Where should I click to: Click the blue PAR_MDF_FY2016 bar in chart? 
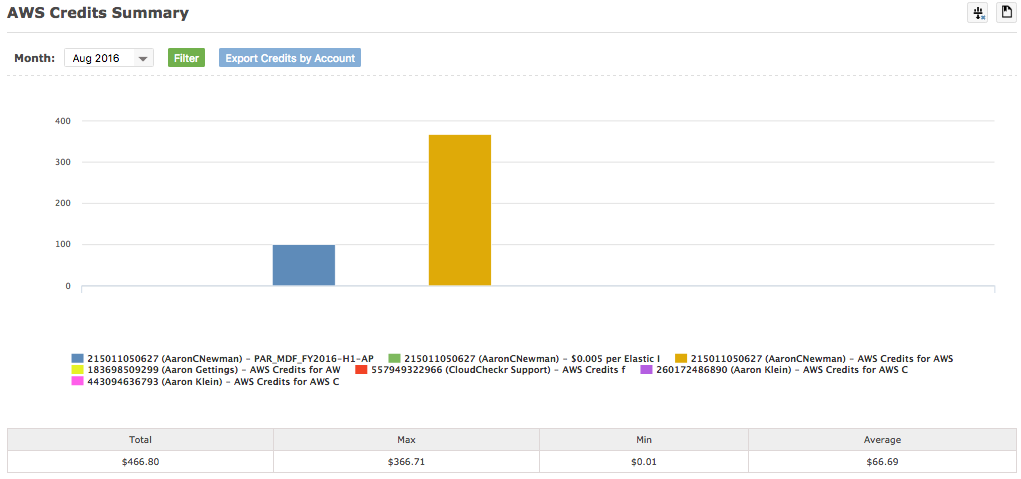coord(304,265)
